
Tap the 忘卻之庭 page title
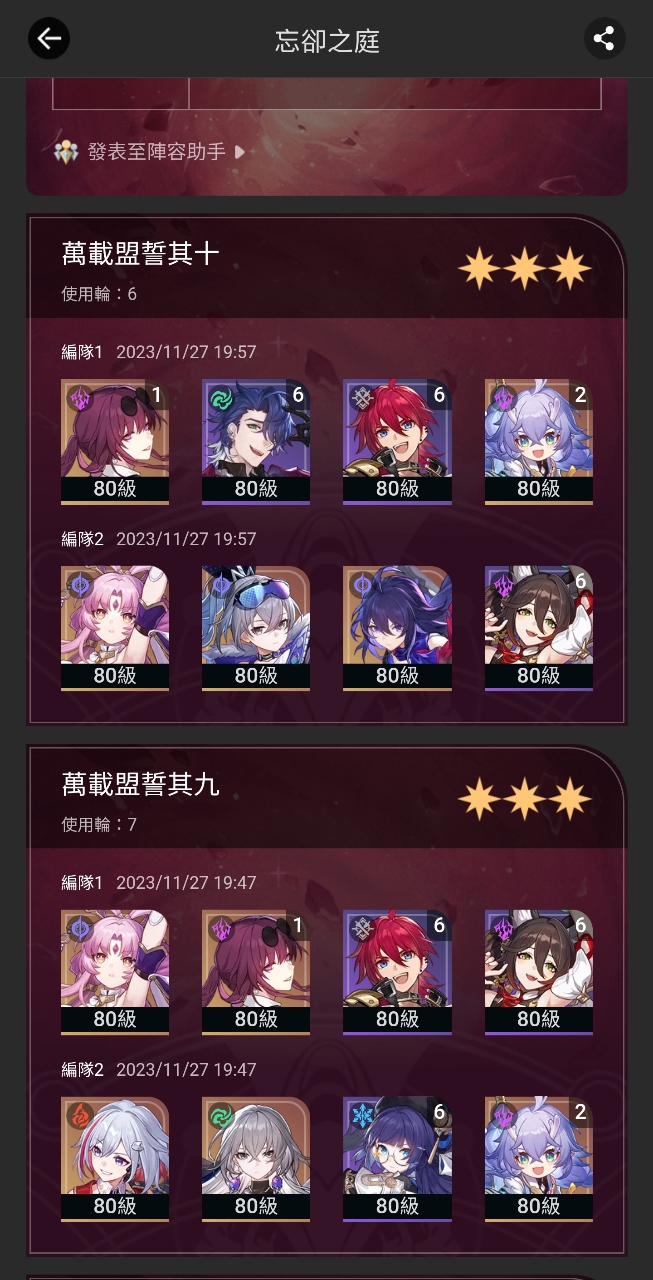(327, 41)
